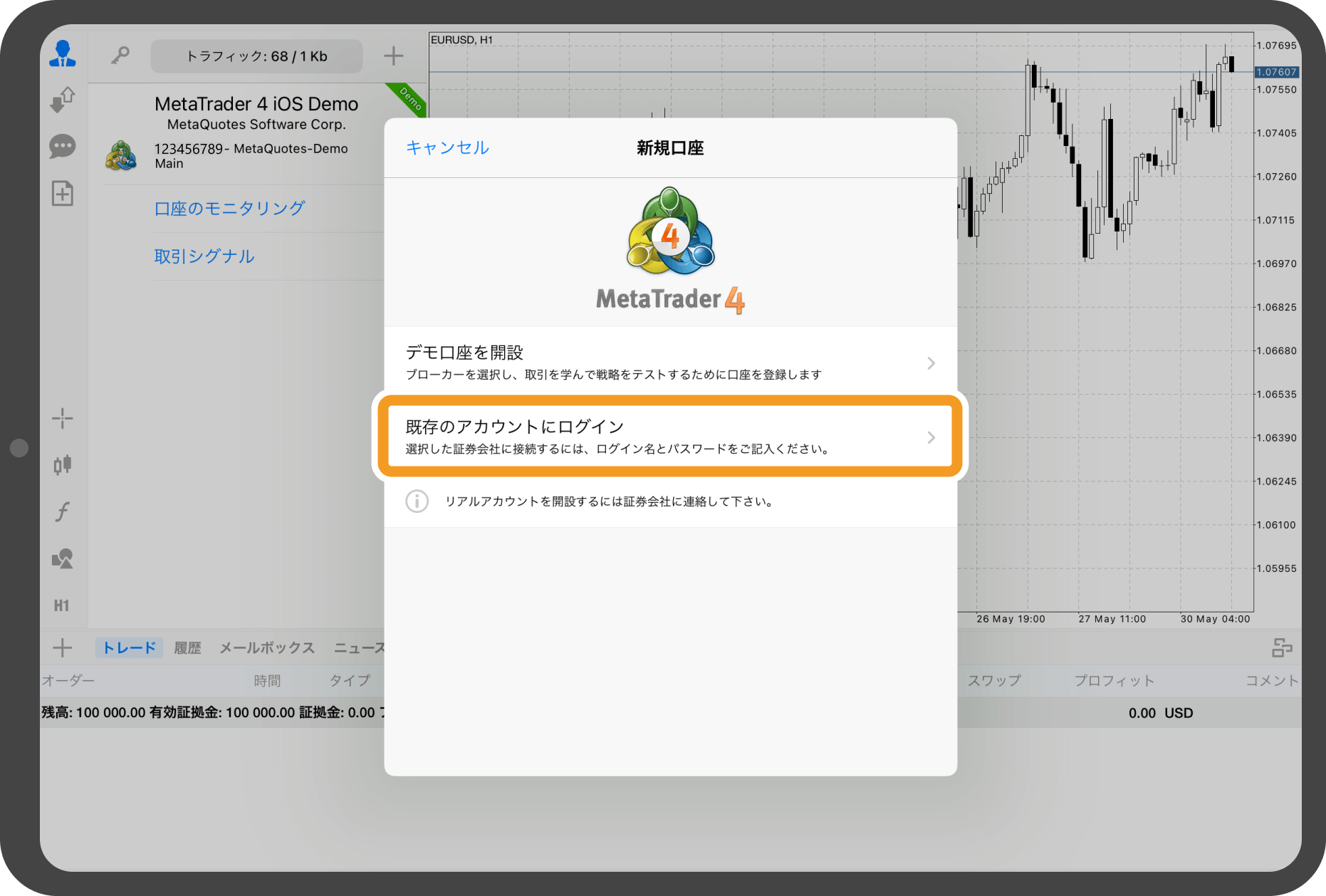Image resolution: width=1326 pixels, height=896 pixels.
Task: Click the 30 May 04:00 time axis label
Action: [1215, 619]
